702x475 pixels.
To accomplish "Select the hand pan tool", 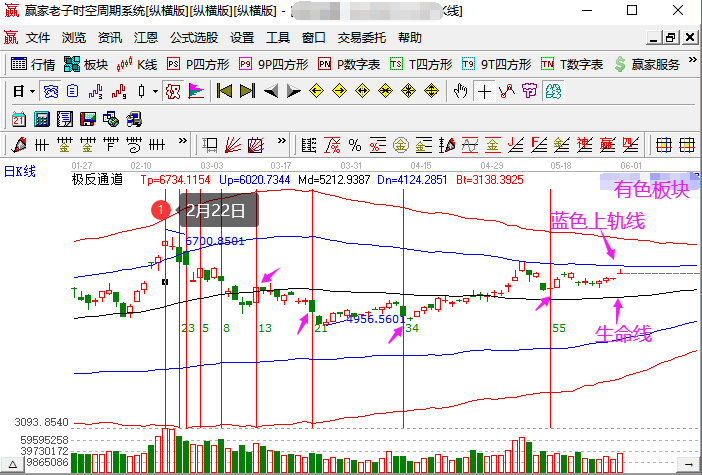I will (x=460, y=91).
